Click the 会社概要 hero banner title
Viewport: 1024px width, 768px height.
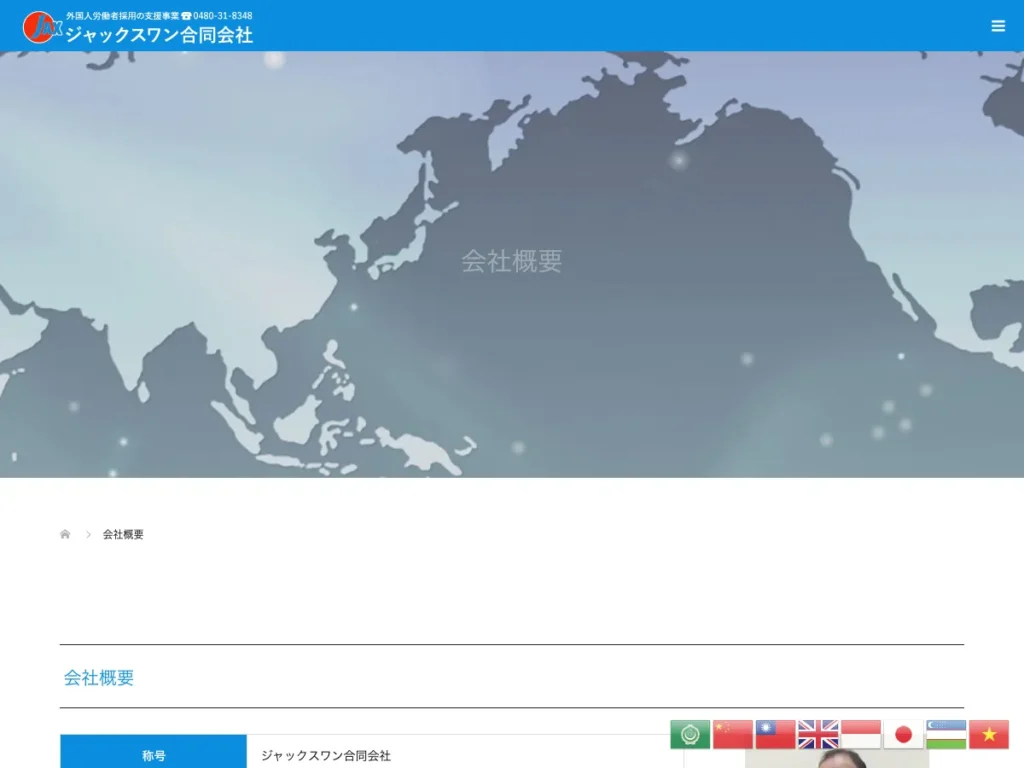point(511,261)
